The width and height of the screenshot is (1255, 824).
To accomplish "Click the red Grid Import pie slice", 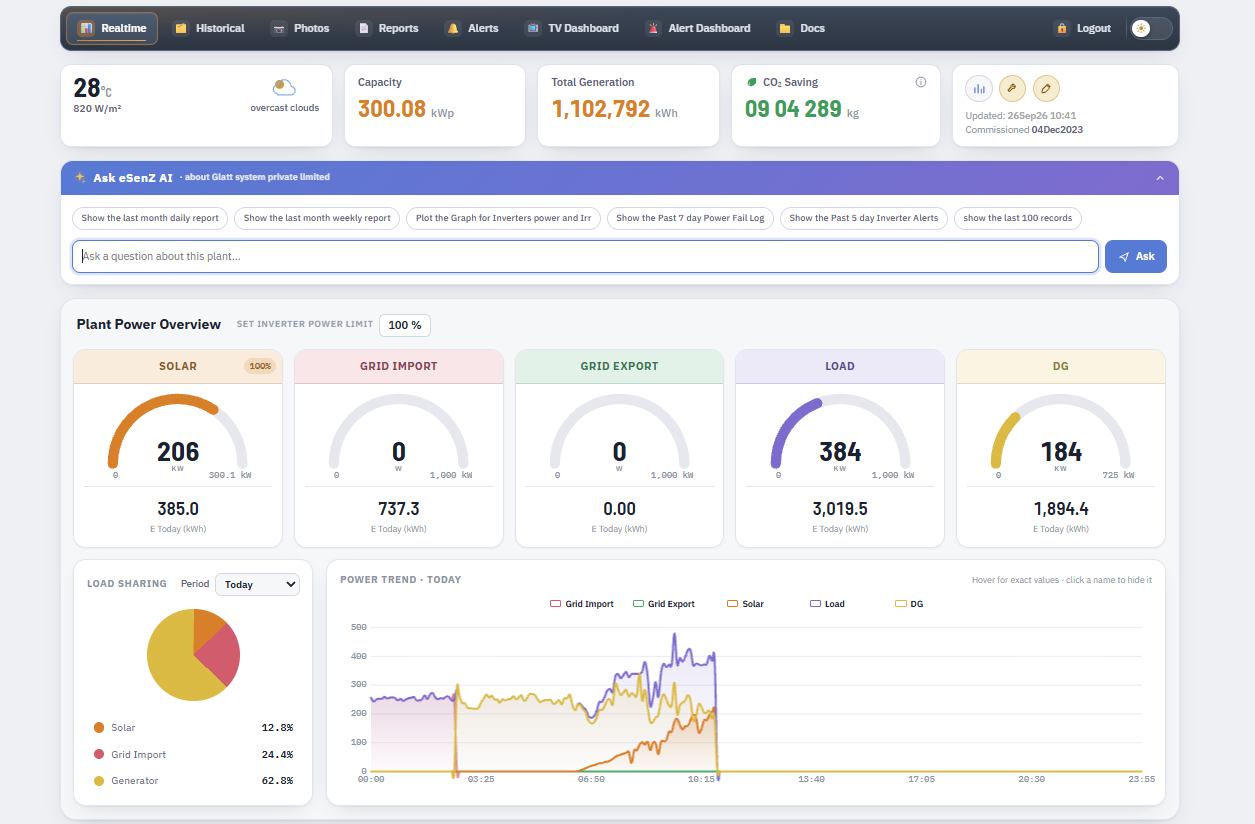I will click(222, 653).
